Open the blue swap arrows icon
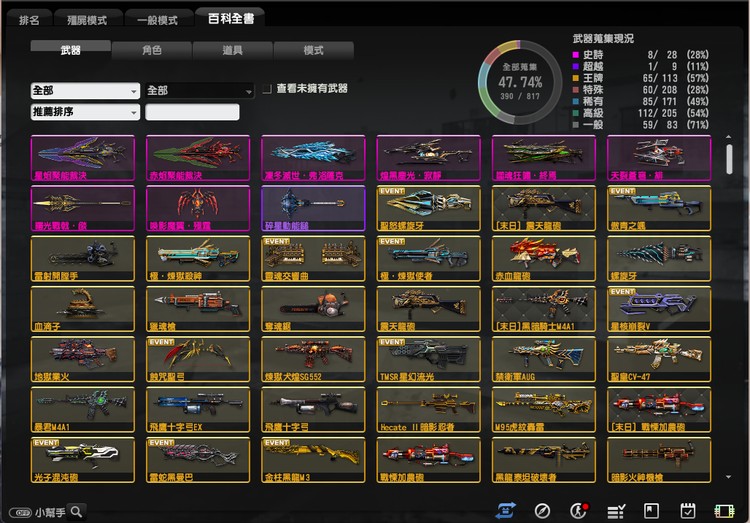The height and width of the screenshot is (523, 750). [505, 511]
